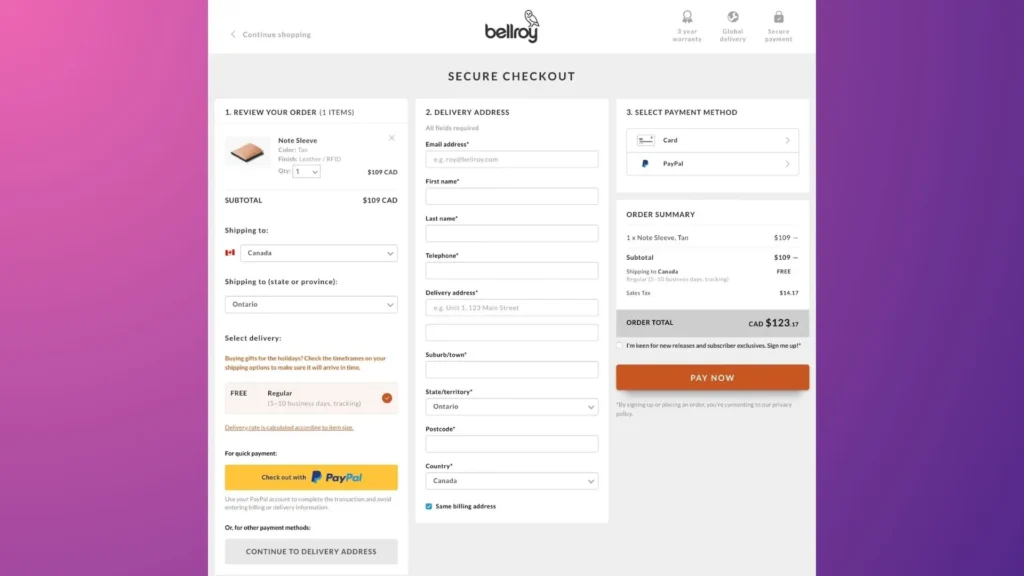Screen dimensions: 1024x576
Task: Click the back chevron beside Continue shopping
Action: [x=231, y=33]
